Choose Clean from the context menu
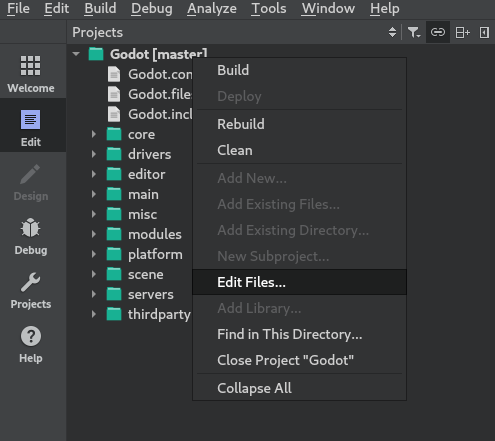Screen dimensions: 495x441 pos(299,150)
